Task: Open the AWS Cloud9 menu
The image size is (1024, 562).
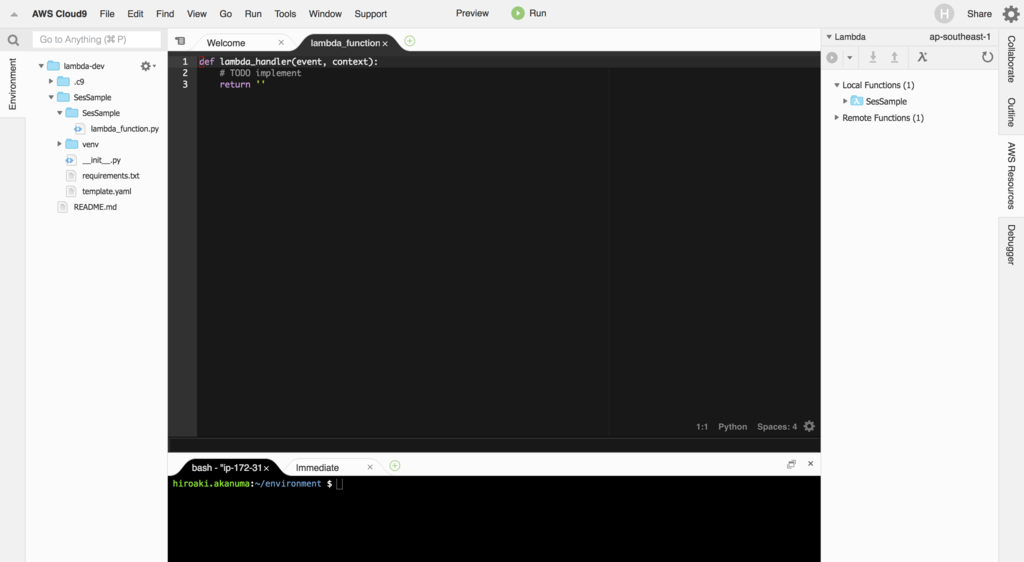Action: 59,14
